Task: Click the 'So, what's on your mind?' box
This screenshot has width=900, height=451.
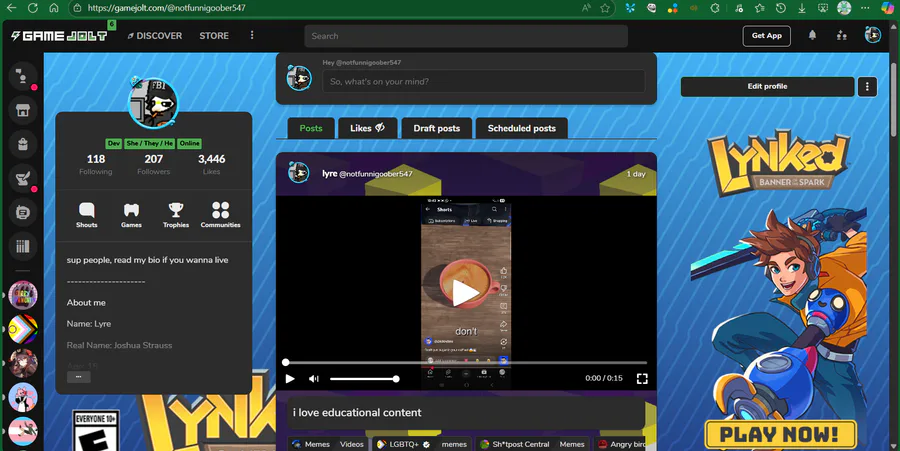Action: tap(484, 81)
